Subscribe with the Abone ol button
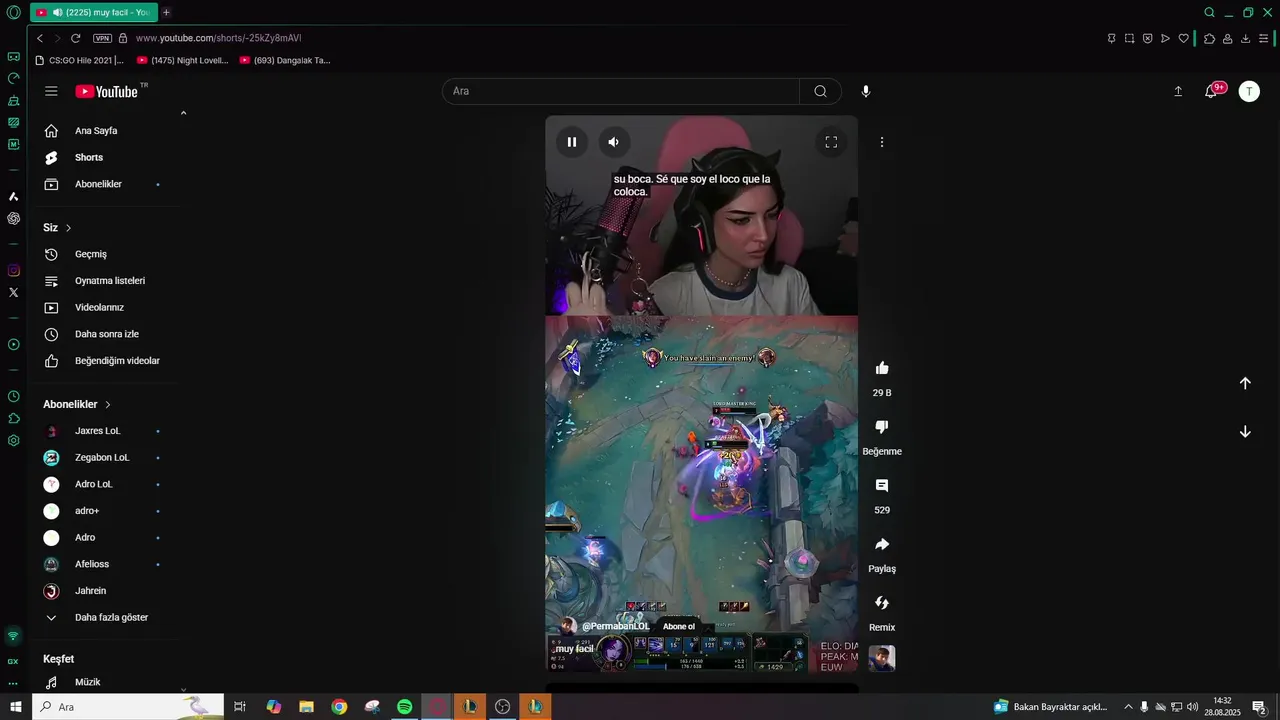This screenshot has width=1280, height=720. tap(679, 627)
